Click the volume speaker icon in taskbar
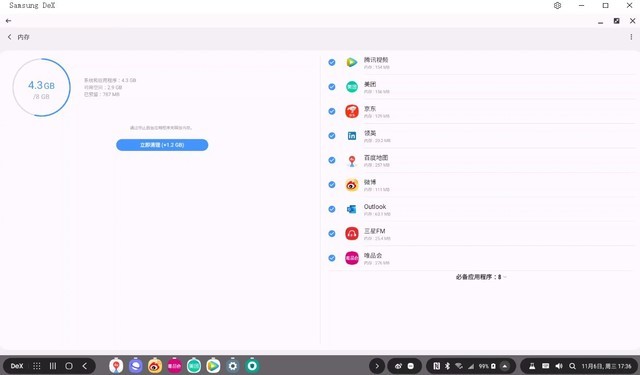 559,366
